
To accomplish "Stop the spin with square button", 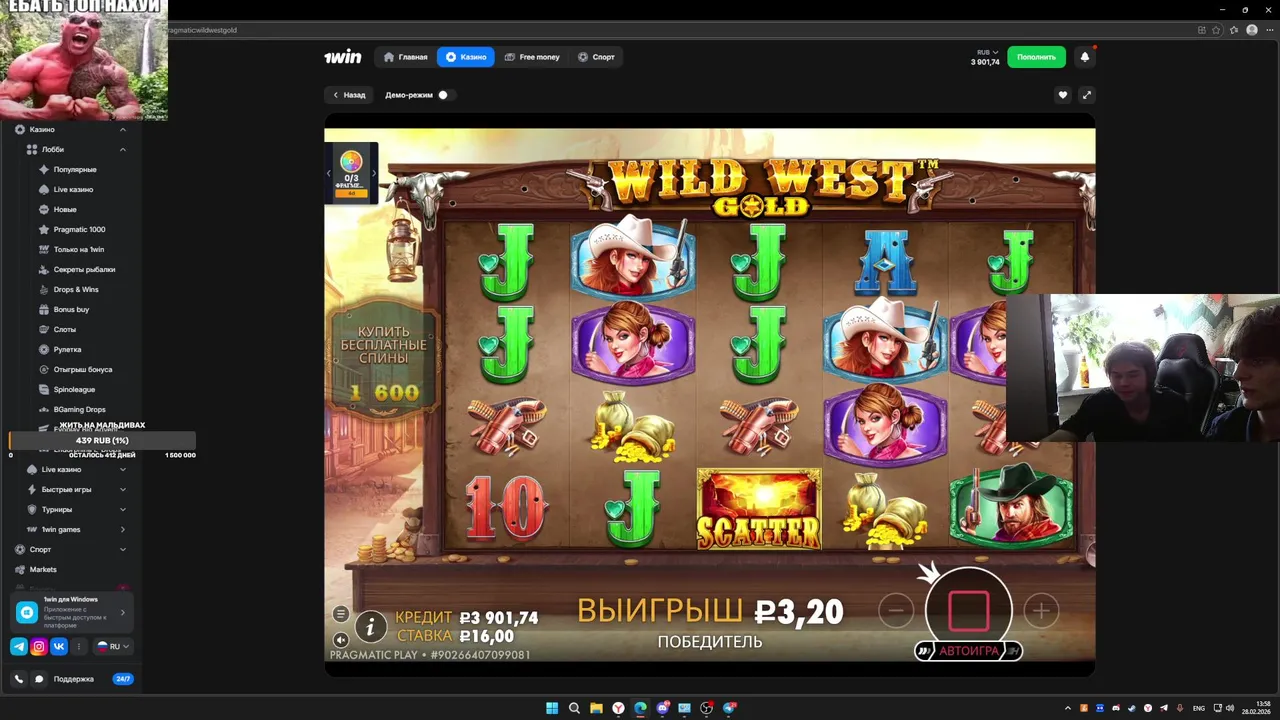I will pyautogui.click(x=968, y=610).
